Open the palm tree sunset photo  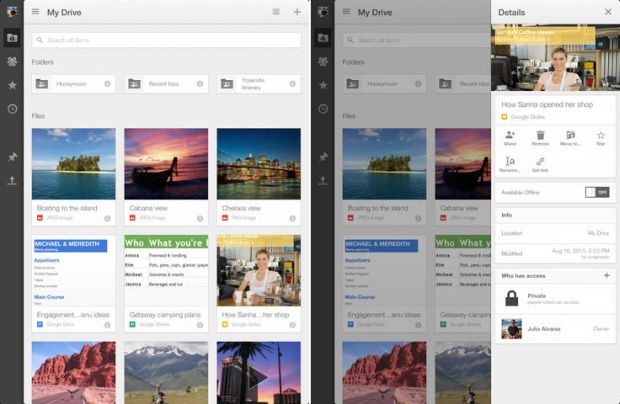coord(259,373)
